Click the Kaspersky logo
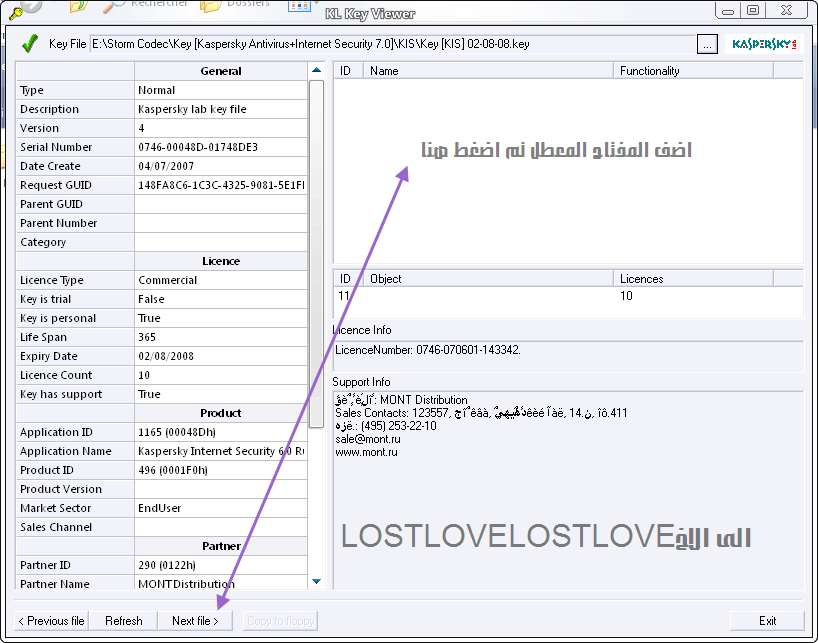Image resolution: width=818 pixels, height=643 pixels. [x=763, y=44]
